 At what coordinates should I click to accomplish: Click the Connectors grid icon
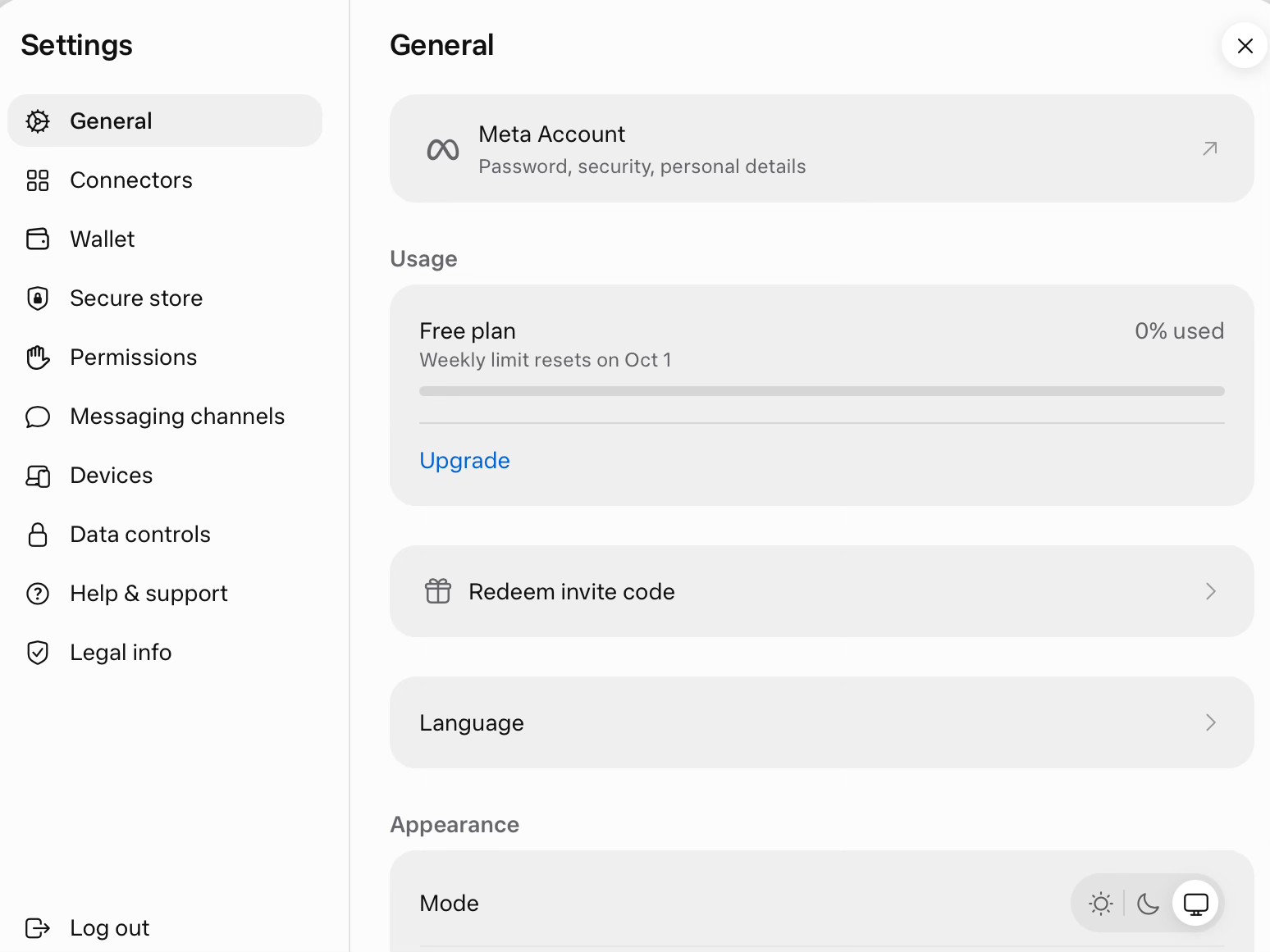pyautogui.click(x=38, y=180)
